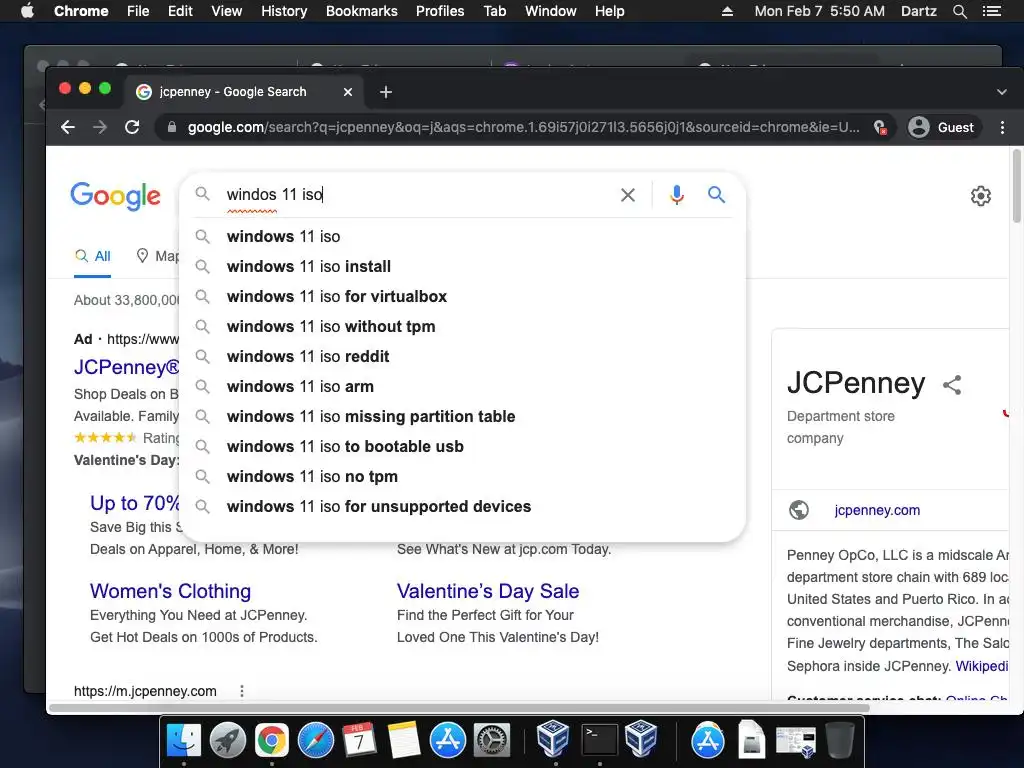Click in the Google search input field
The image size is (1024, 768).
point(418,195)
